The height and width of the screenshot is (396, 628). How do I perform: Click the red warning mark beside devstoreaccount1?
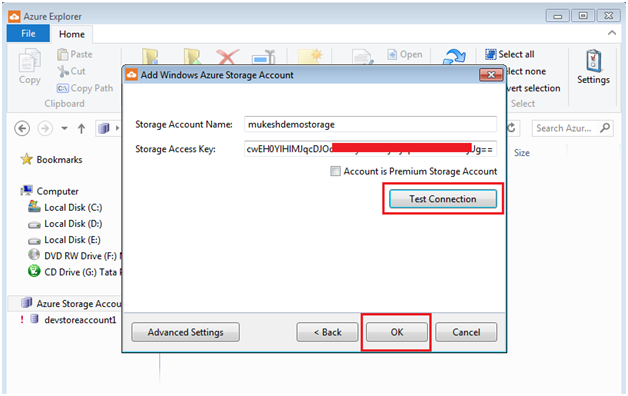pos(22,320)
